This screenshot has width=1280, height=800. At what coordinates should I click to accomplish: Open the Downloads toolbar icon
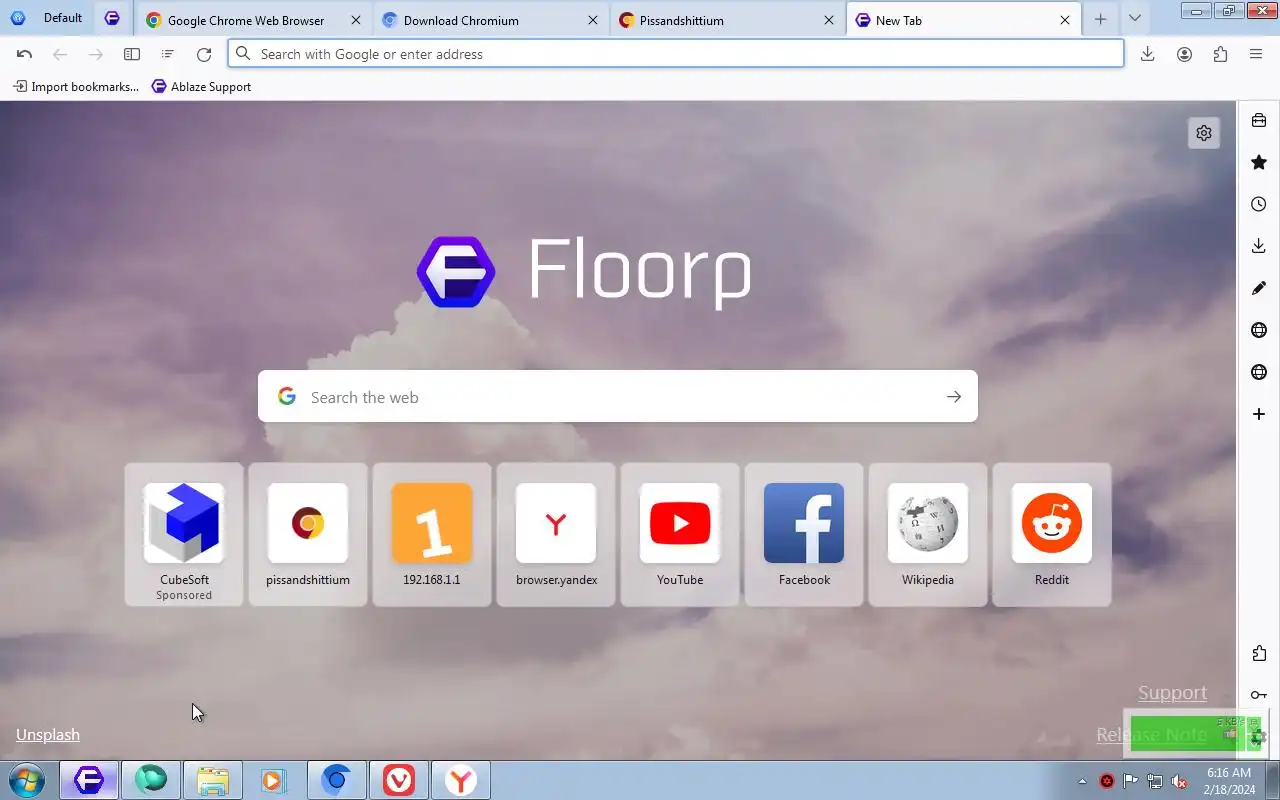(x=1148, y=54)
